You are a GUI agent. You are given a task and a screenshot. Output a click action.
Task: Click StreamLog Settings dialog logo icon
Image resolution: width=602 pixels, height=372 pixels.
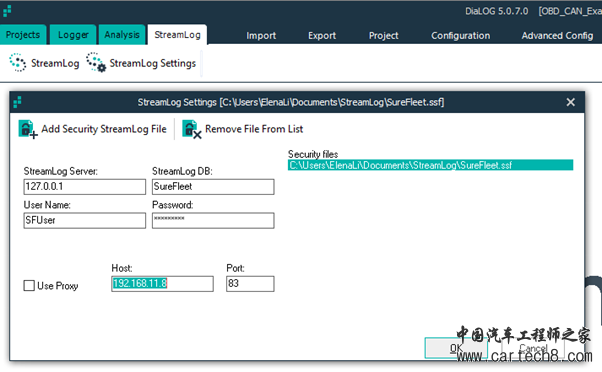[17, 102]
